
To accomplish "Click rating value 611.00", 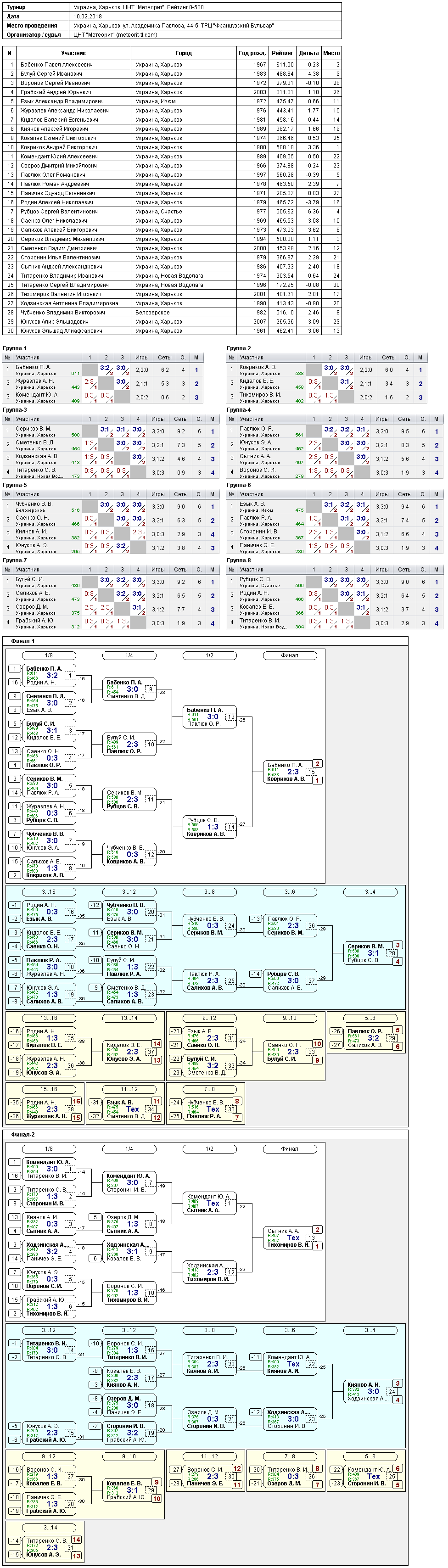I will (285, 65).
